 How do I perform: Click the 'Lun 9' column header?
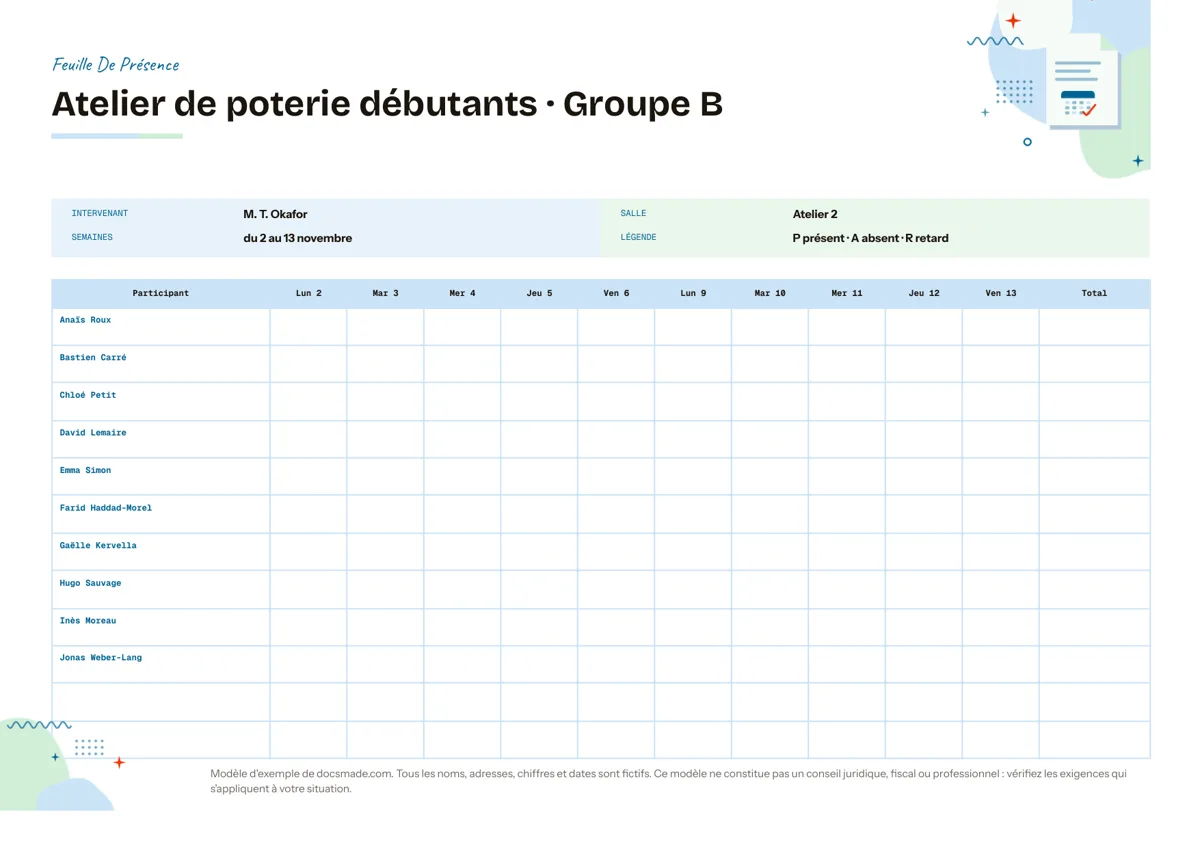(693, 293)
